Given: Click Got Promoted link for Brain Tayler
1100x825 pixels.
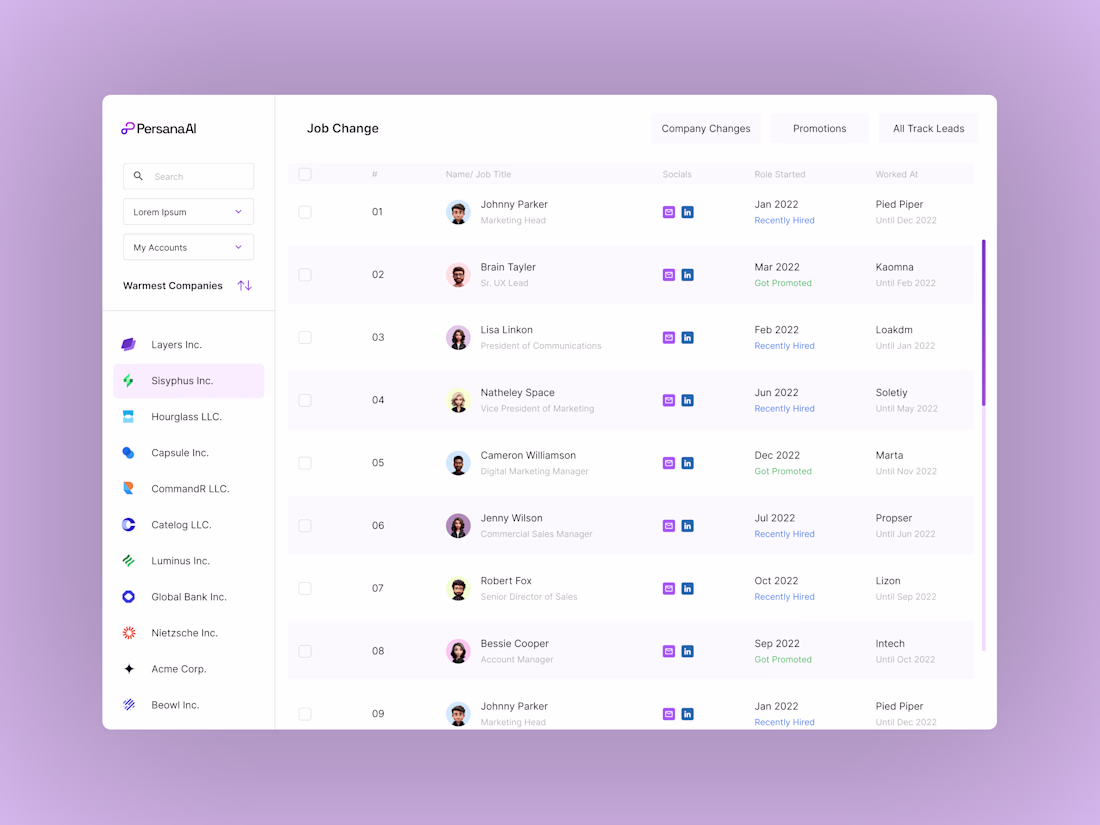Looking at the screenshot, I should coord(783,283).
